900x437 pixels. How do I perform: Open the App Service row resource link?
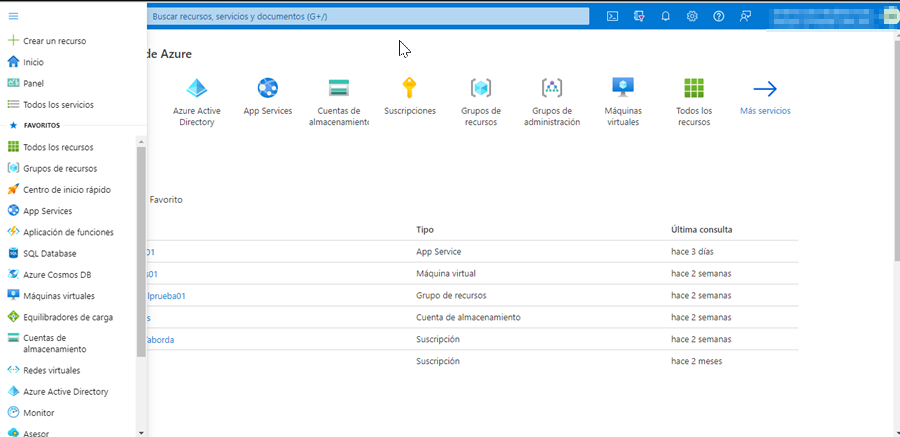151,252
